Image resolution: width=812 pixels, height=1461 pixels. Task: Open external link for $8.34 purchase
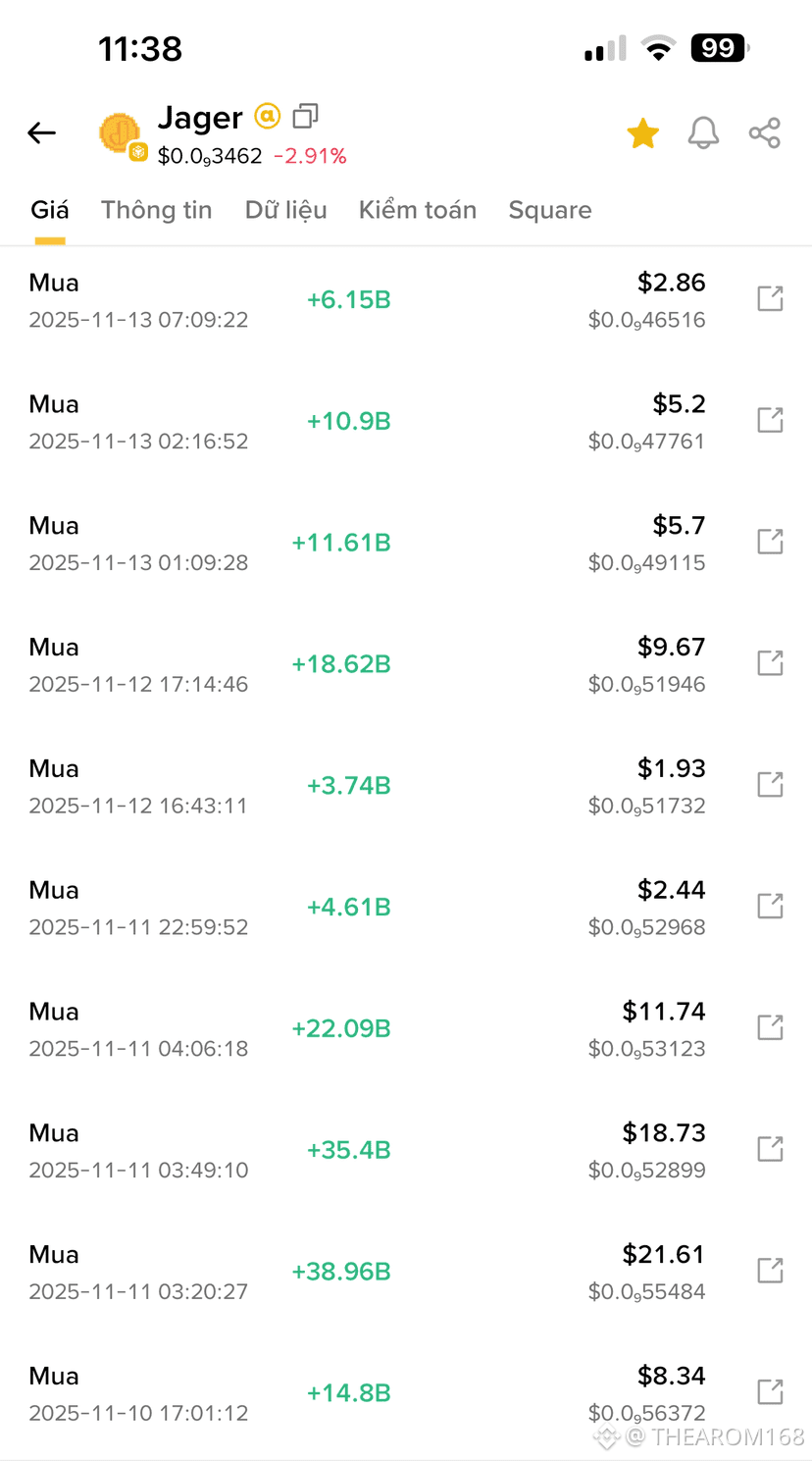[771, 1392]
